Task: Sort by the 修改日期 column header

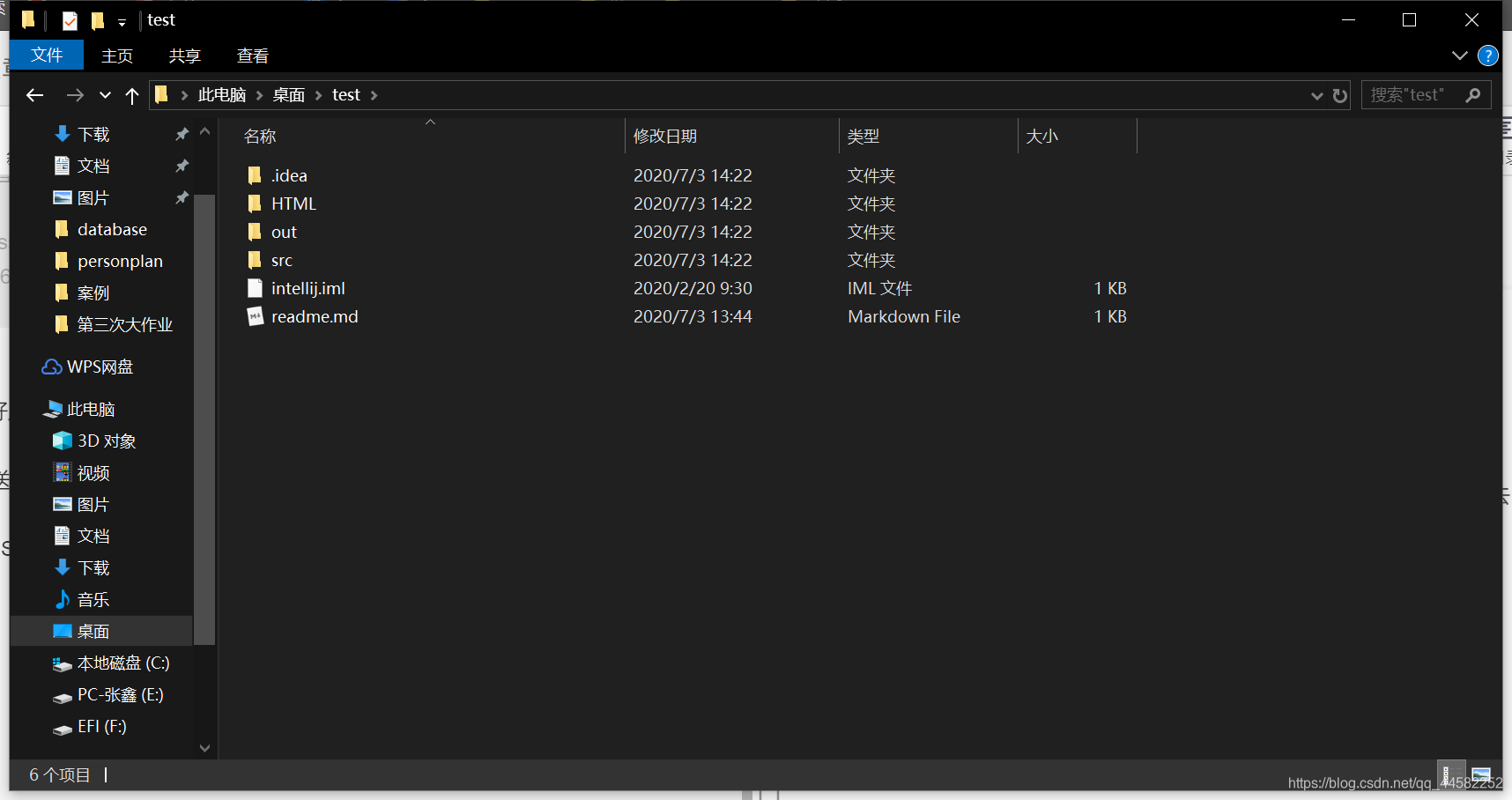Action: [665, 137]
